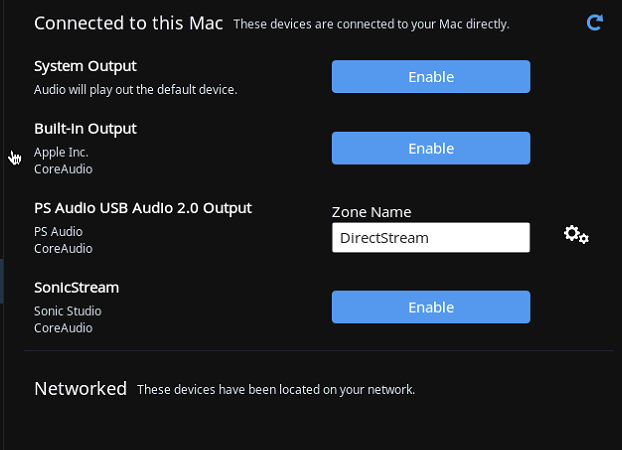This screenshot has height=450, width=622.
Task: Refresh the audio device list
Action: [x=595, y=23]
